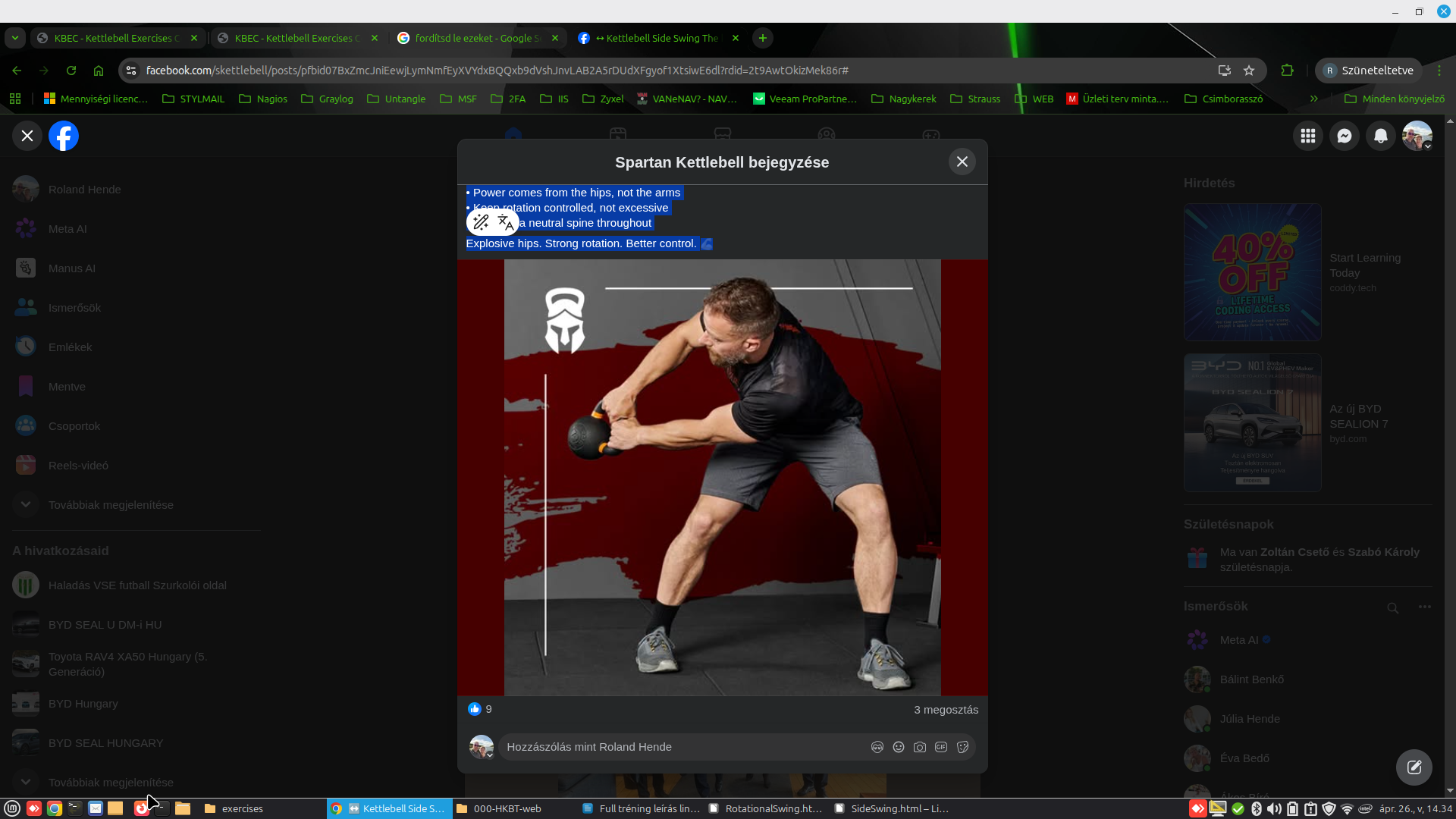Click the comment input field
This screenshot has width=1456, height=819.
tap(682, 747)
